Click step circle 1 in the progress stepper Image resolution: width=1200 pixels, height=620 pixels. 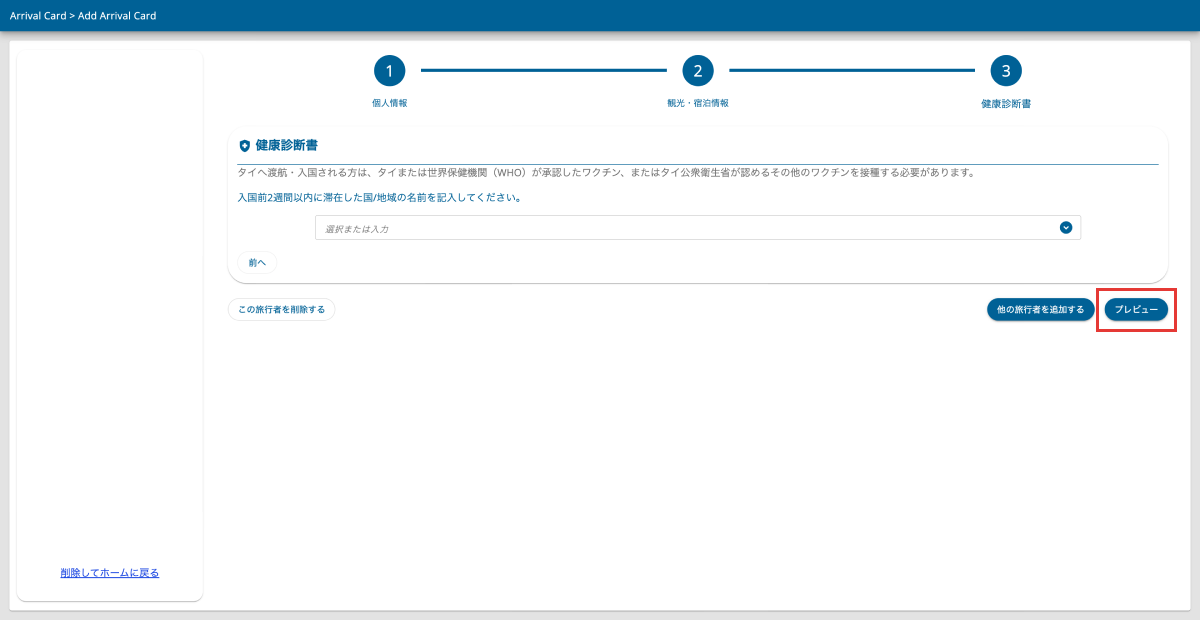(389, 70)
